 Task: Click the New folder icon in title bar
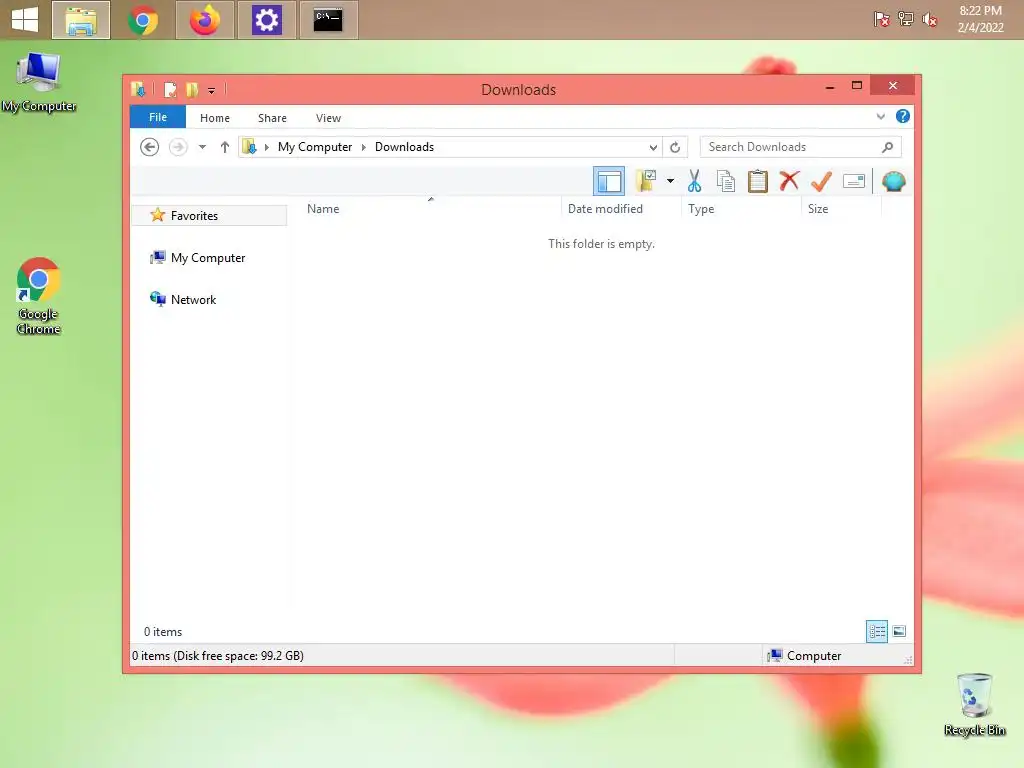pyautogui.click(x=191, y=89)
